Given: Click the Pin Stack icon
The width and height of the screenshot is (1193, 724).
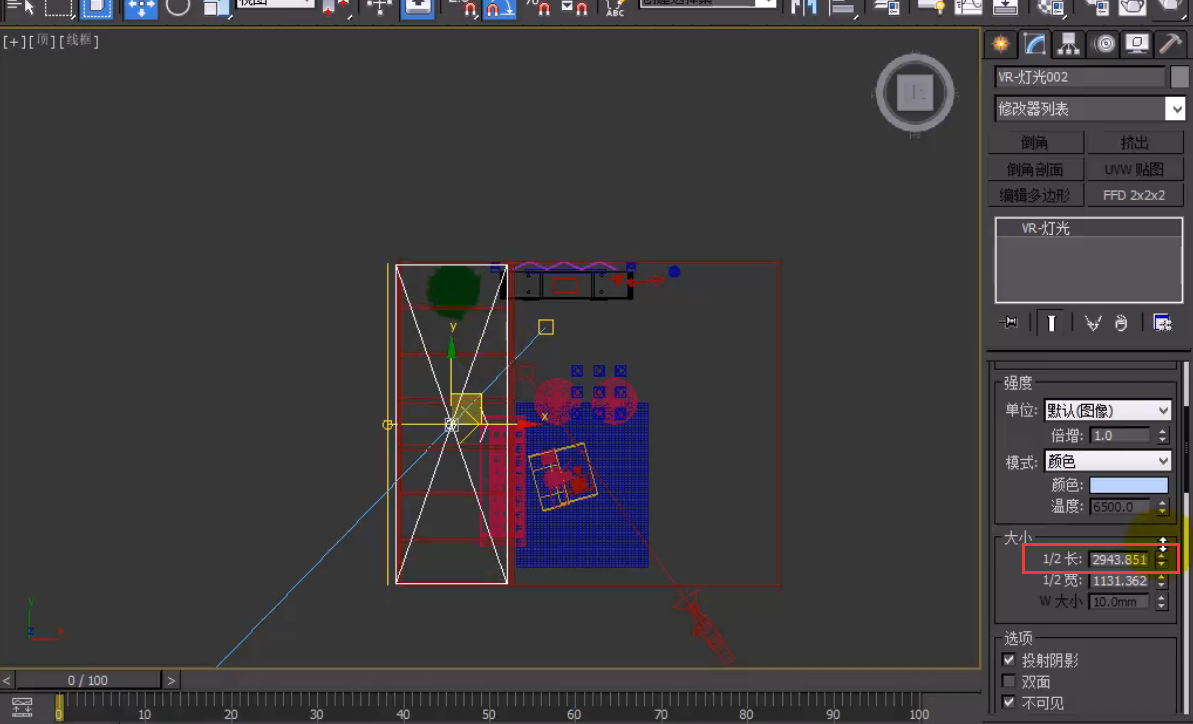Looking at the screenshot, I should [x=1009, y=322].
